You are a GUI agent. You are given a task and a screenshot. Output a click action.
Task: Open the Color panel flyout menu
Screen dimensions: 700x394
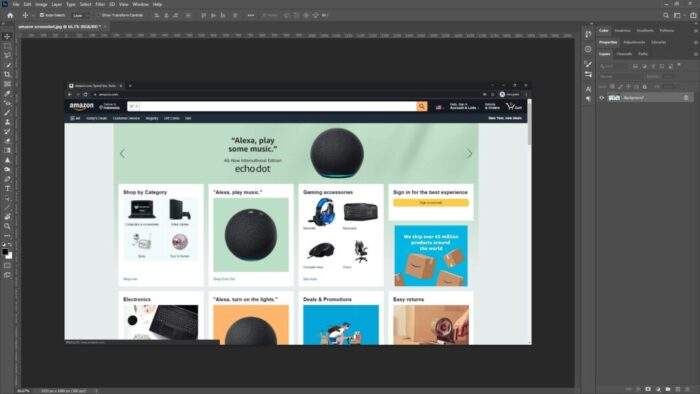tap(696, 31)
